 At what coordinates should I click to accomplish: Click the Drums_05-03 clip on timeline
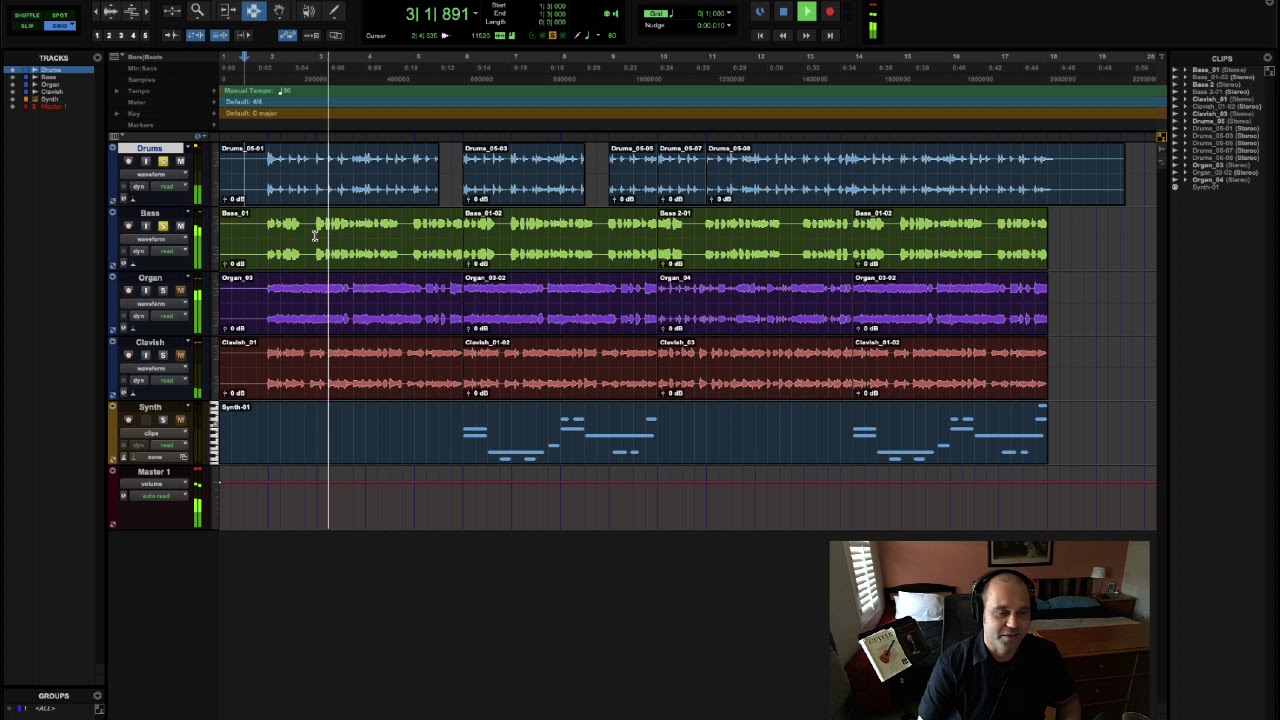[x=523, y=174]
